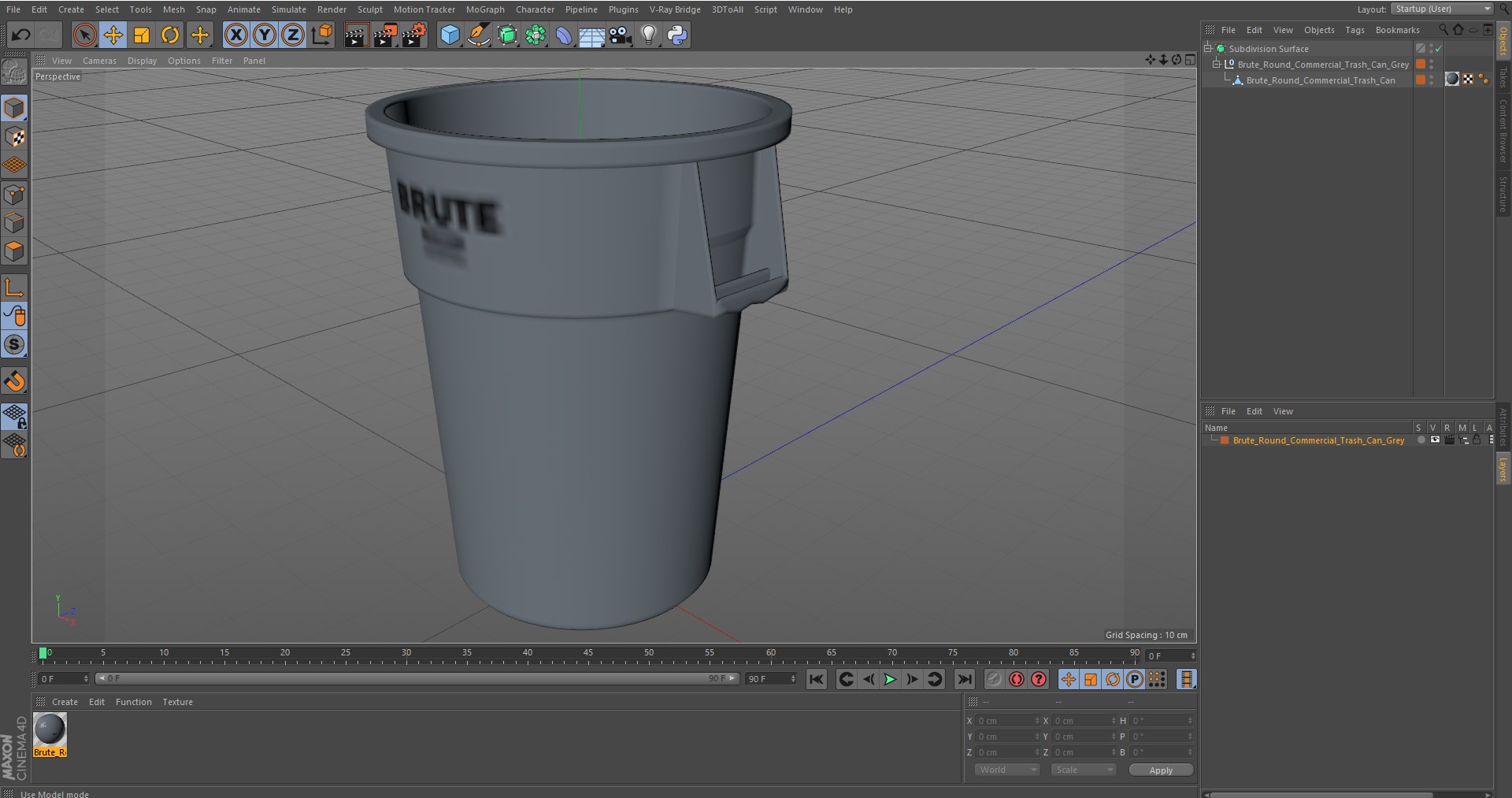Render active view clapperboard icon
Image resolution: width=1512 pixels, height=798 pixels.
356,35
